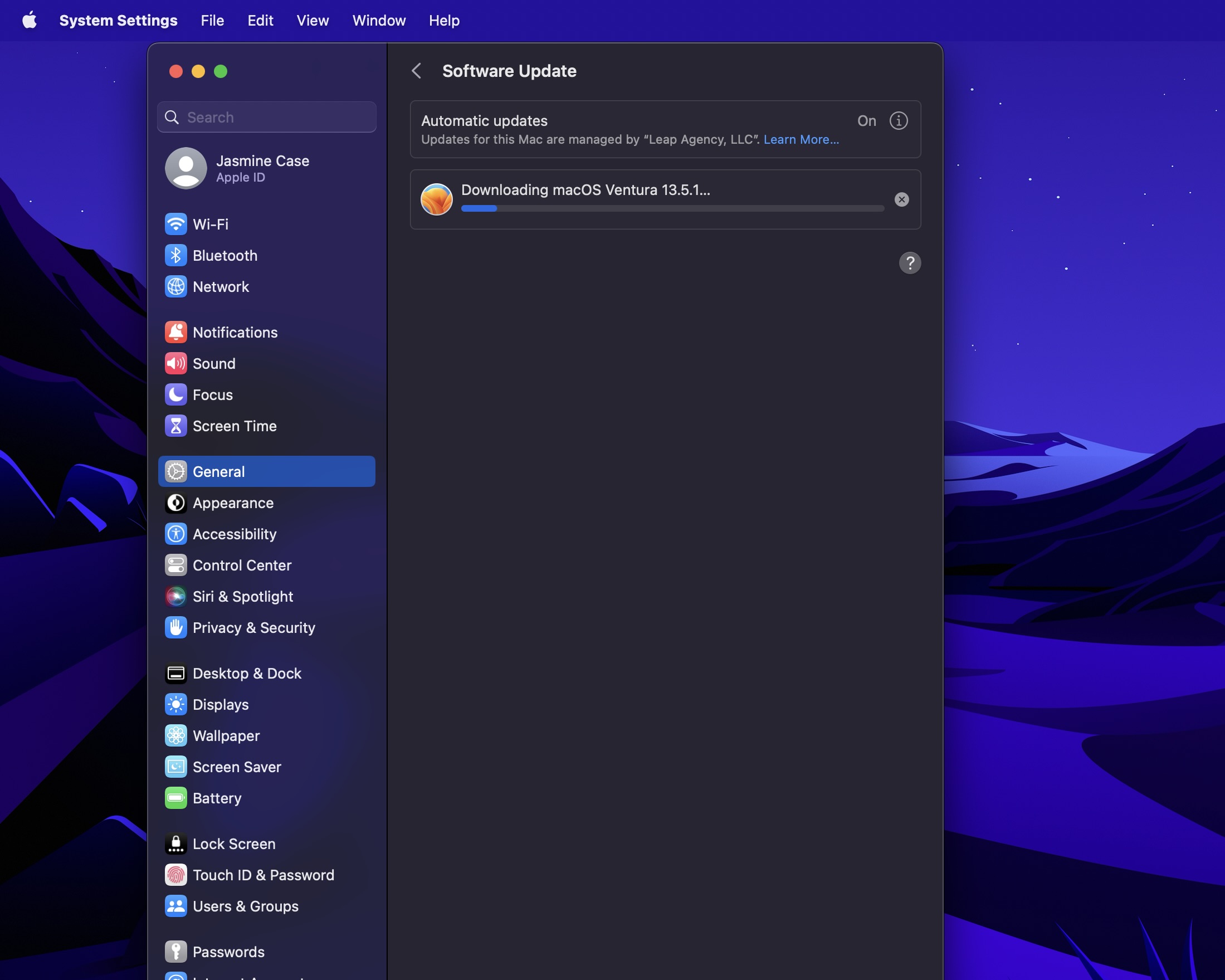Open Wi-Fi settings icon
Viewport: 1225px width, 980px height.
[x=175, y=224]
